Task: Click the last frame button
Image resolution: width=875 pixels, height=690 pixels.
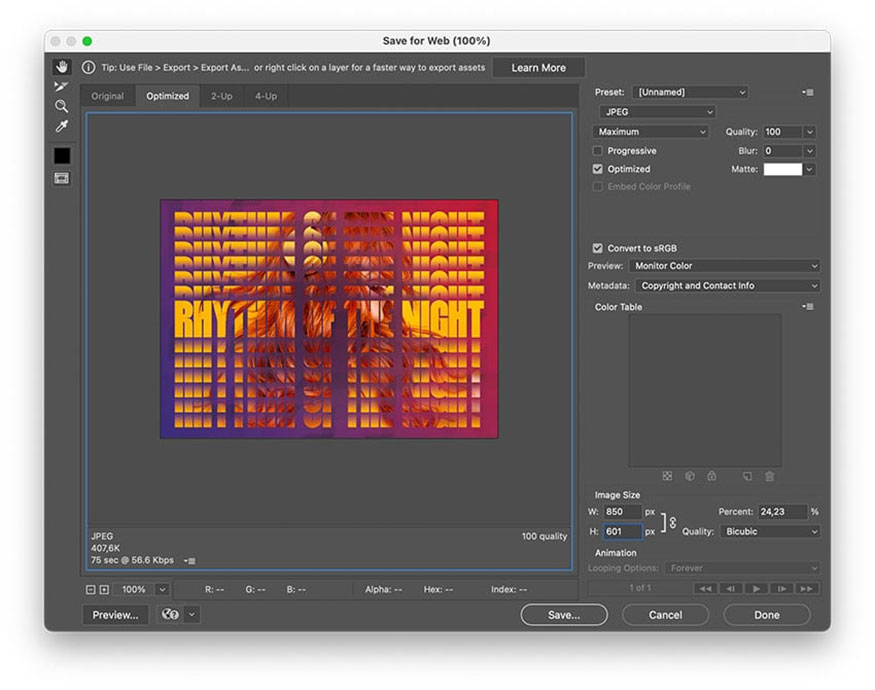Action: [806, 588]
